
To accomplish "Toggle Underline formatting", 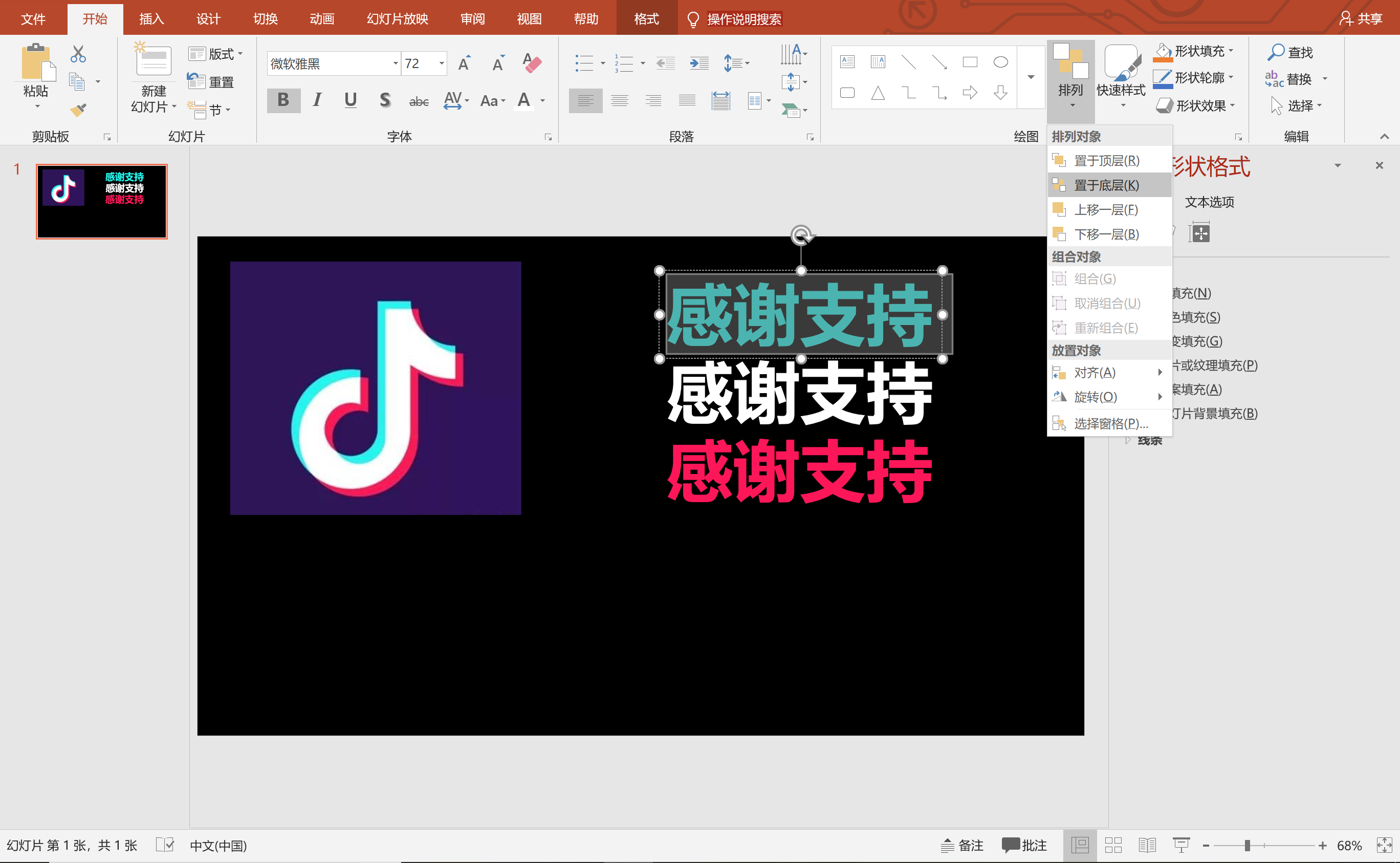I will 351,100.
